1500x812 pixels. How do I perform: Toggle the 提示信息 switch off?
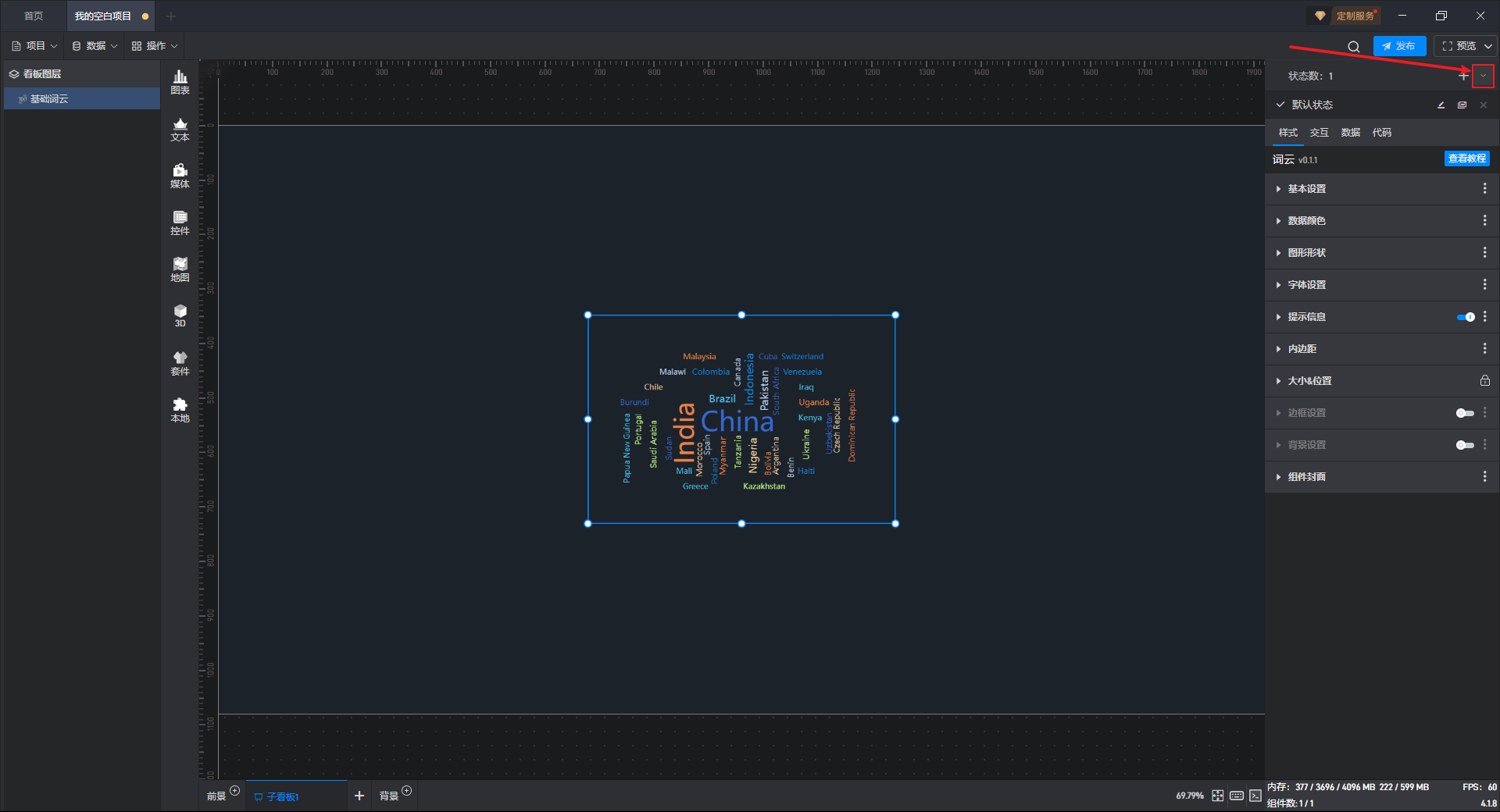pyautogui.click(x=1465, y=317)
